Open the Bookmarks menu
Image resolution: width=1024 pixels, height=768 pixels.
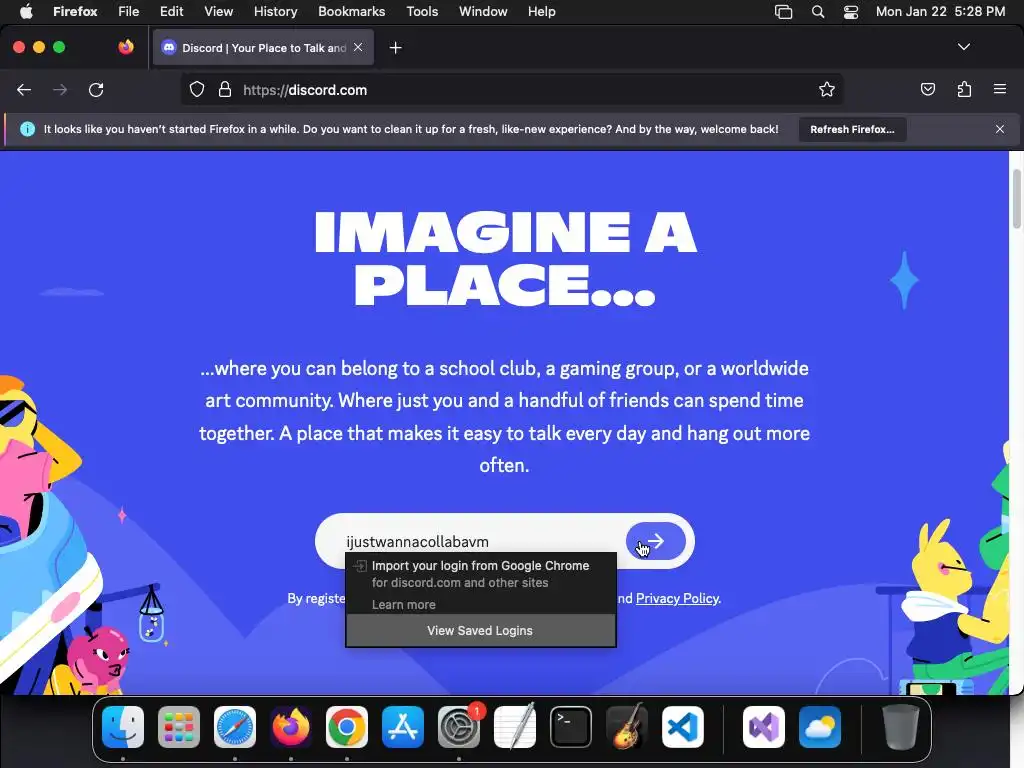click(x=351, y=12)
